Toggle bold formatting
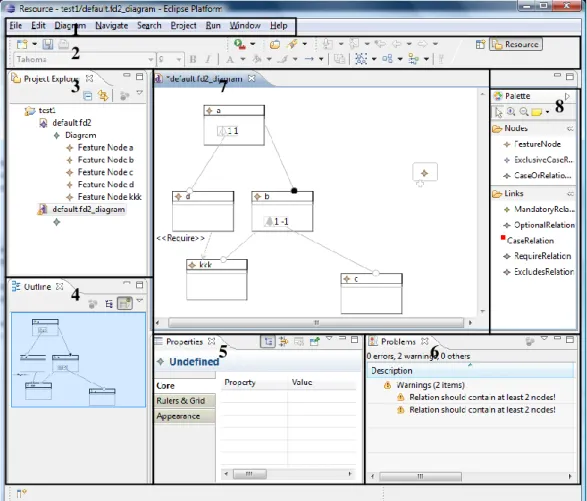This screenshot has height=501, width=587. 193,59
